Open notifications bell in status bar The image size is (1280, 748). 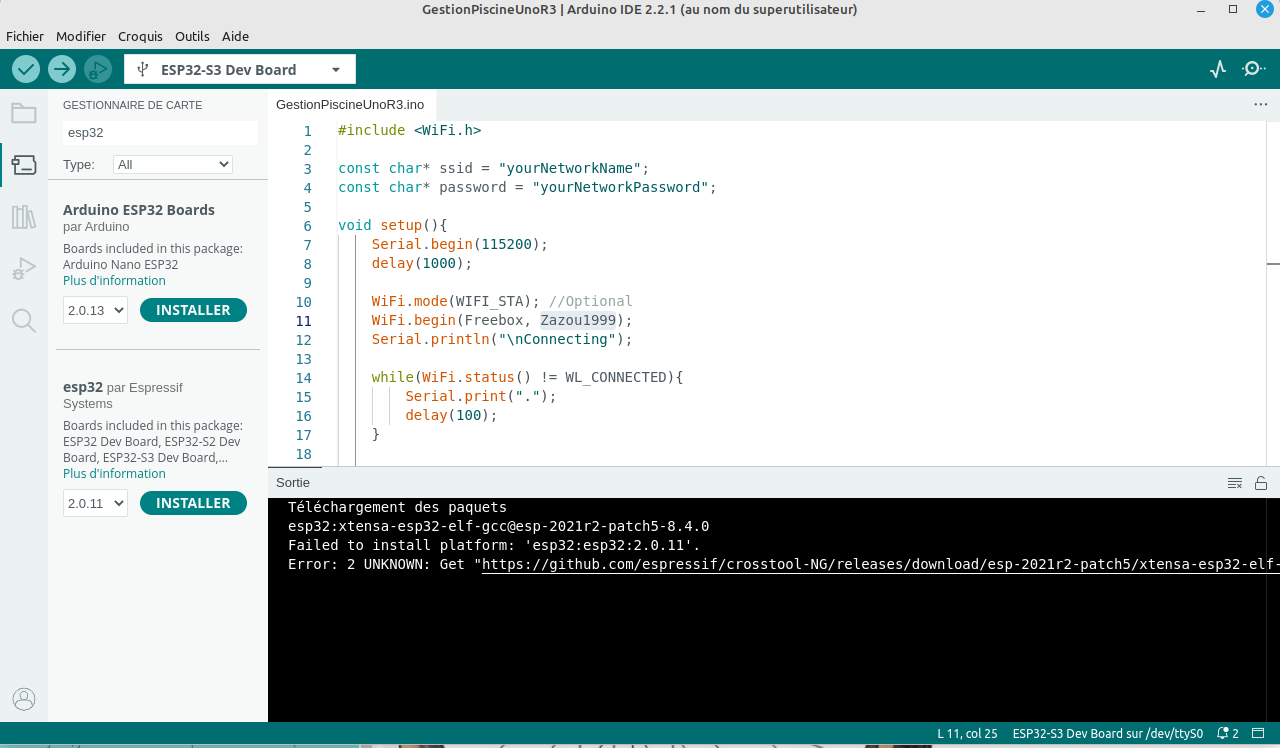coord(1227,733)
